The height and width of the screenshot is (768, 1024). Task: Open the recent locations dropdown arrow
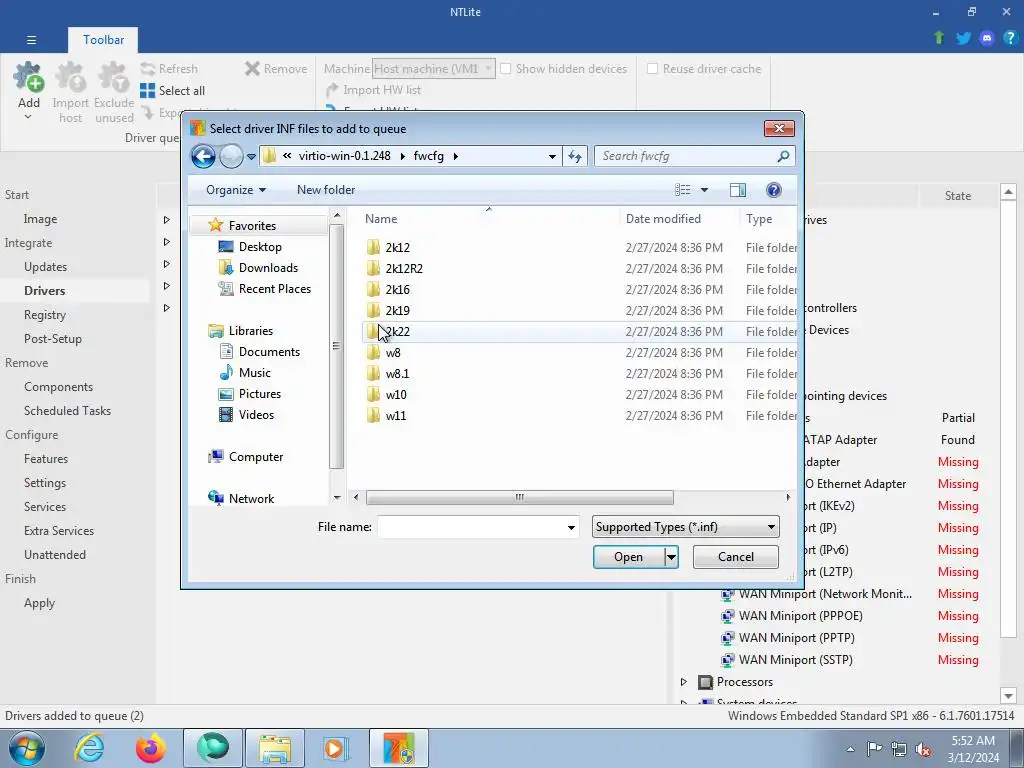point(251,157)
